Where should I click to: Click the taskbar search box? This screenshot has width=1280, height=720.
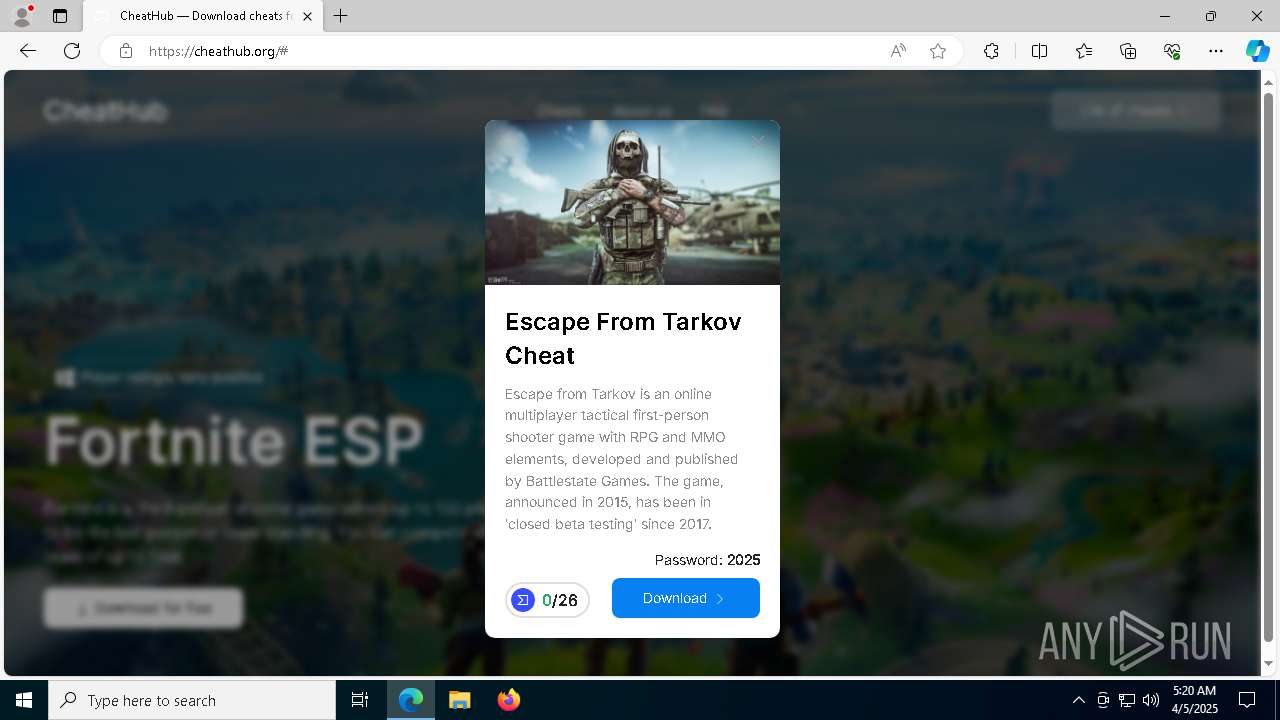(x=192, y=700)
